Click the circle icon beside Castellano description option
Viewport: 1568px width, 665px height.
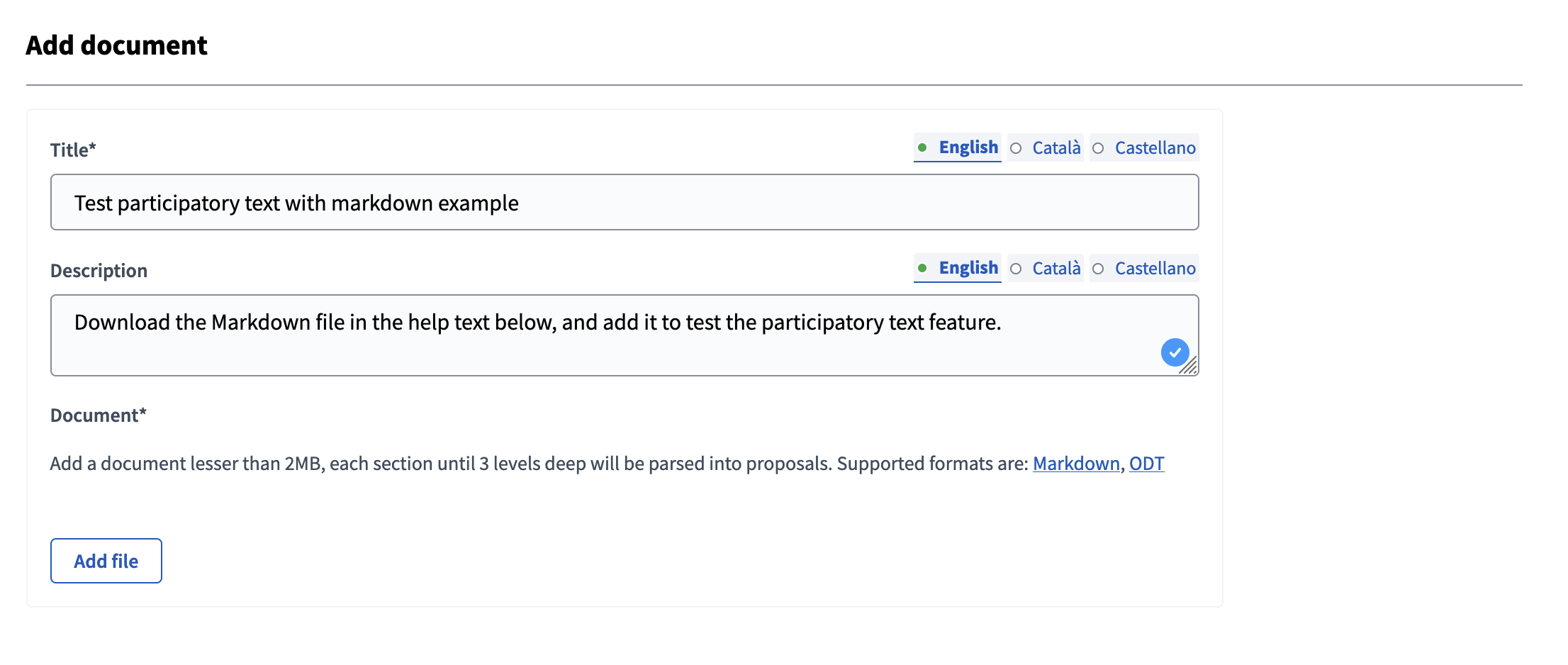[x=1099, y=269]
